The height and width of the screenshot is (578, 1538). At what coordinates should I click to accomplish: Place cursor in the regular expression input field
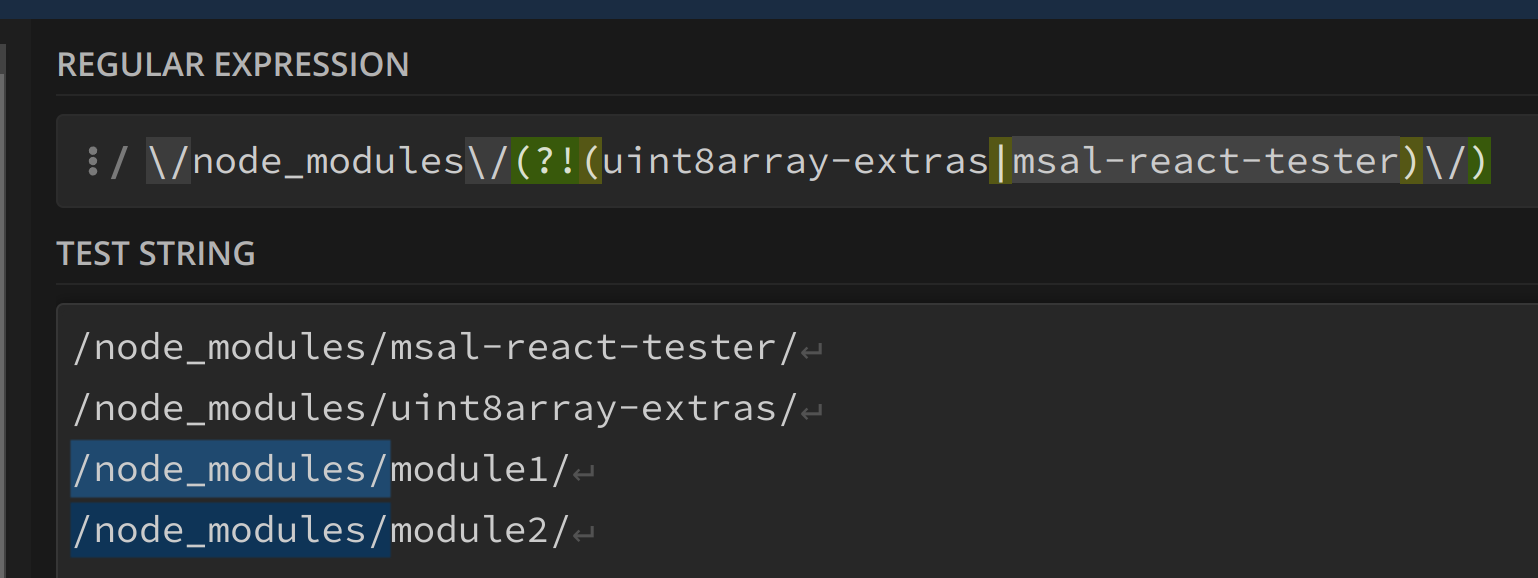(x=797, y=161)
